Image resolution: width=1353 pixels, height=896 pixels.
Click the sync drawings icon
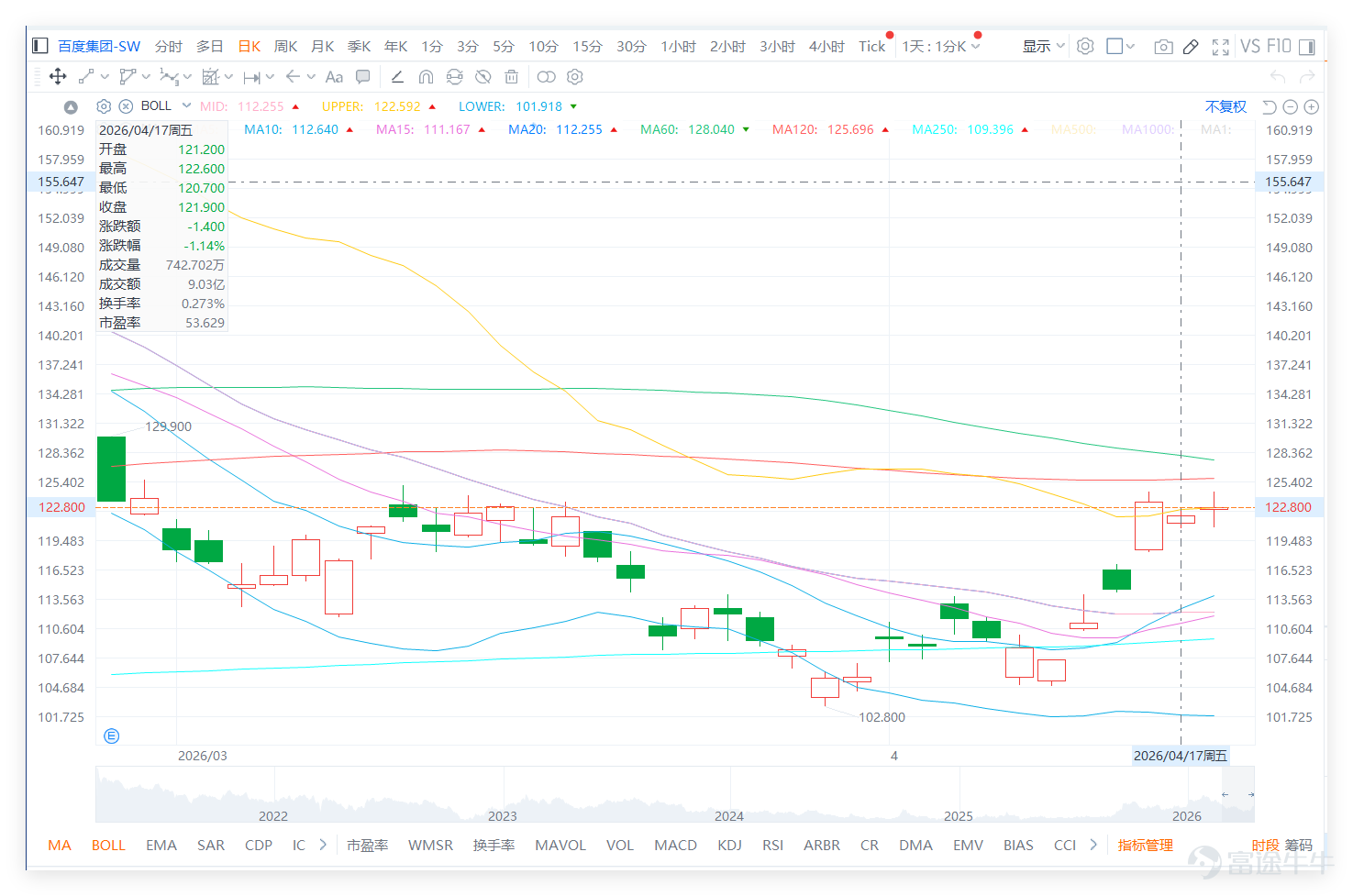454,77
